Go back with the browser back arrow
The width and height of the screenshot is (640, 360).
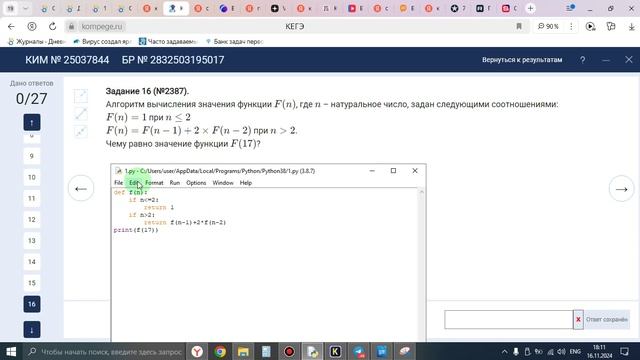[11, 27]
